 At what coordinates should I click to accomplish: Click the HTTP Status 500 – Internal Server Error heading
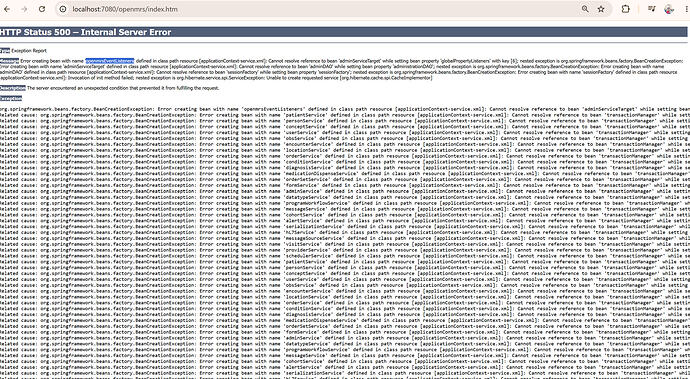(x=85, y=32)
